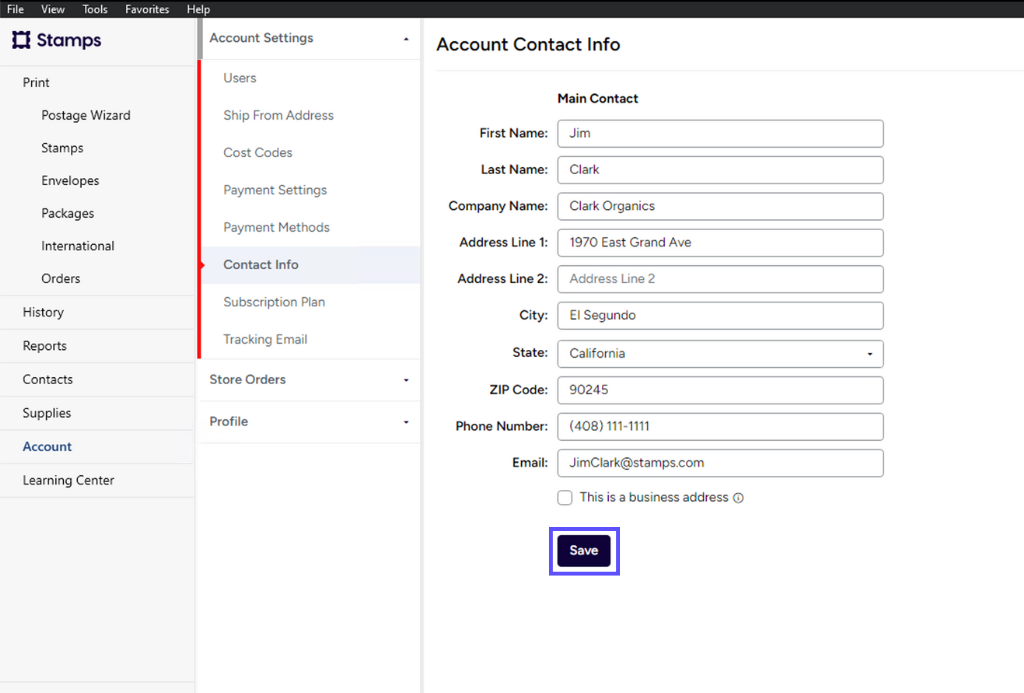Go to Supplies in the sidebar
This screenshot has height=693, width=1024.
[97, 413]
